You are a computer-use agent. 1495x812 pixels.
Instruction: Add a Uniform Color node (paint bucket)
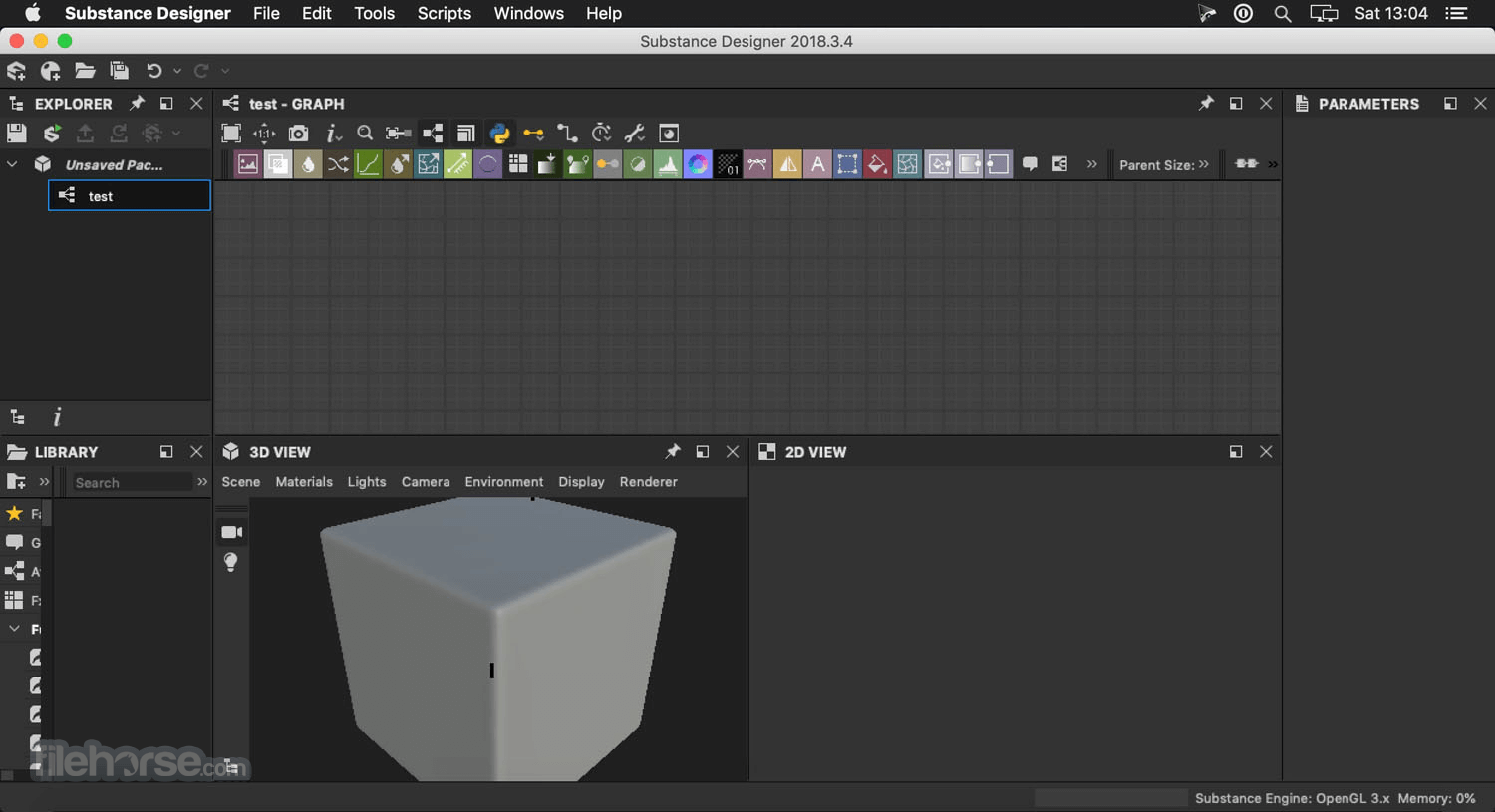point(877,164)
